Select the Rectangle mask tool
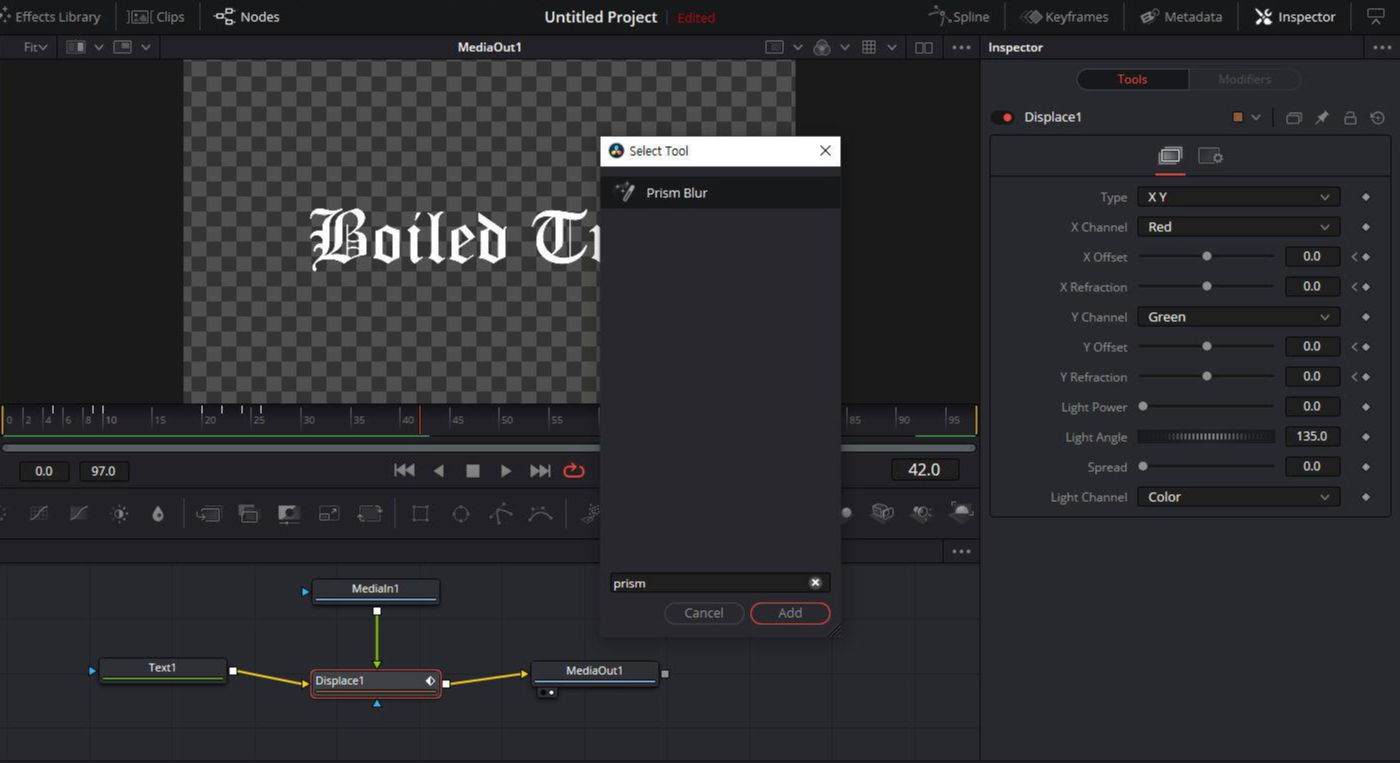 coord(420,514)
